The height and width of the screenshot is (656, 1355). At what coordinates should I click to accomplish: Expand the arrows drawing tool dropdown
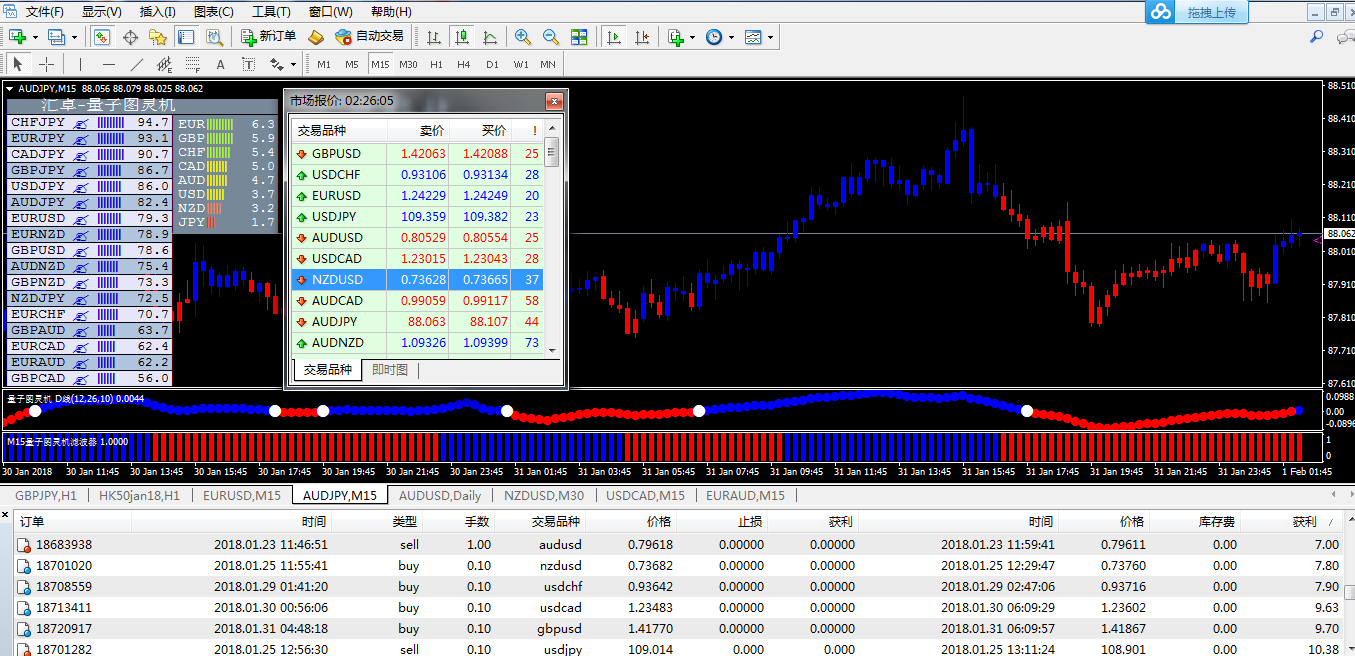point(293,65)
